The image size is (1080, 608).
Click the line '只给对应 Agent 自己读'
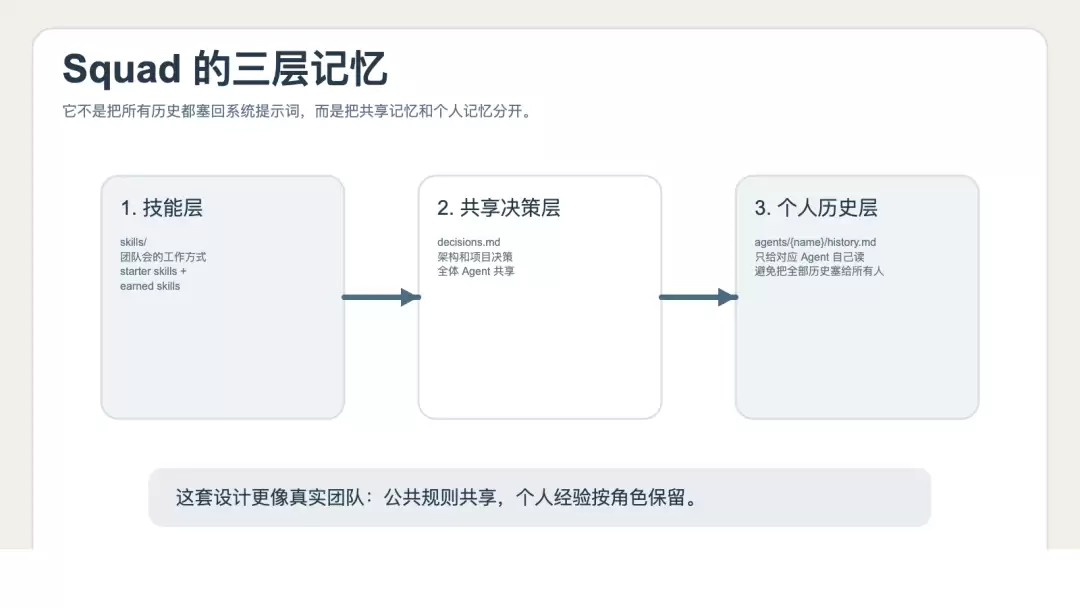point(809,257)
